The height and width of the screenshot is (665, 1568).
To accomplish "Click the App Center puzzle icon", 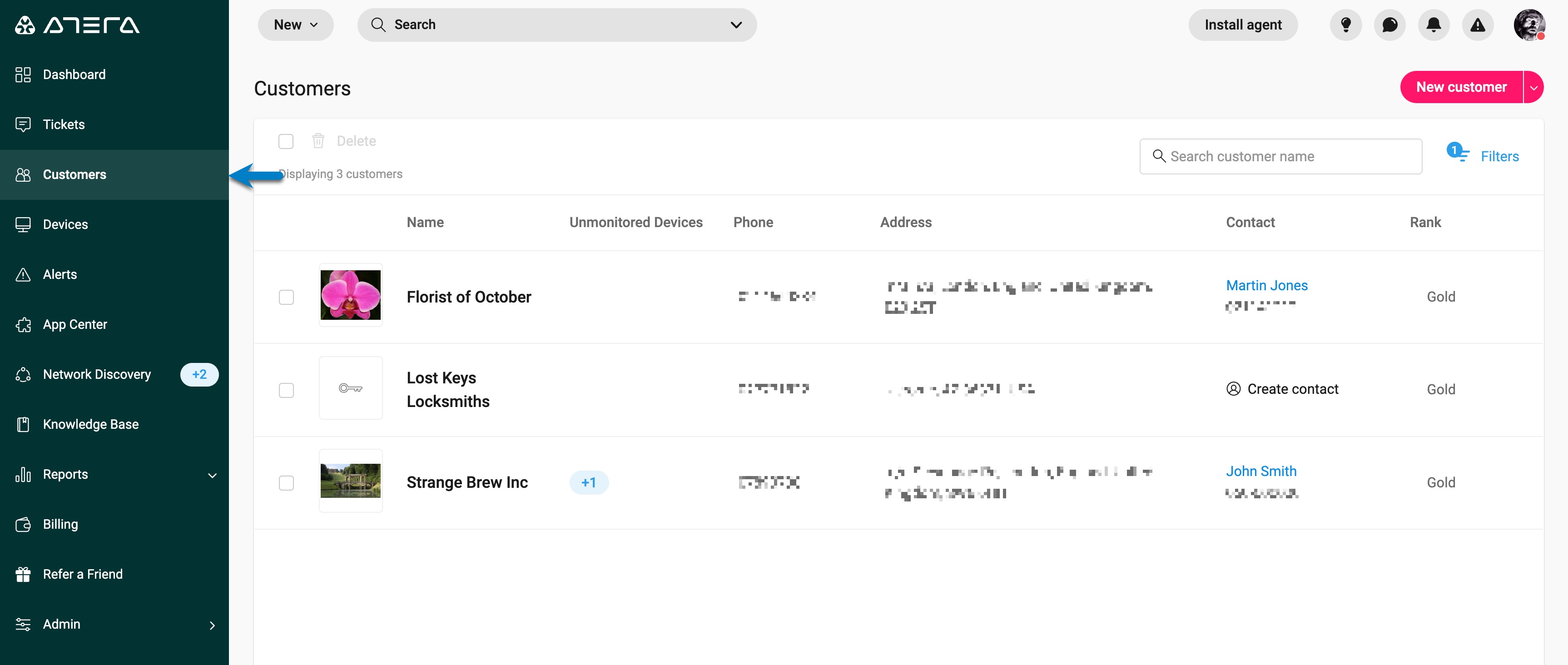I will 23,325.
